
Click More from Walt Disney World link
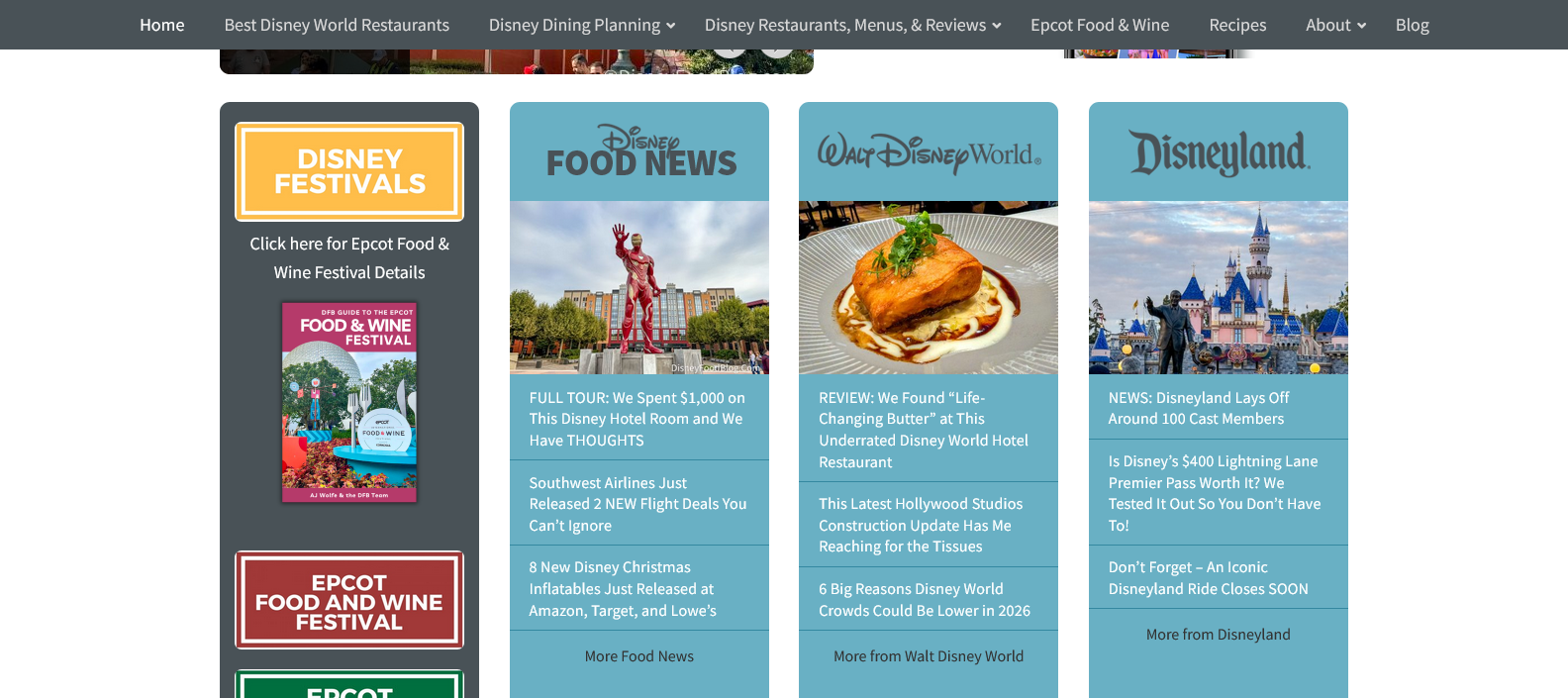pos(929,656)
